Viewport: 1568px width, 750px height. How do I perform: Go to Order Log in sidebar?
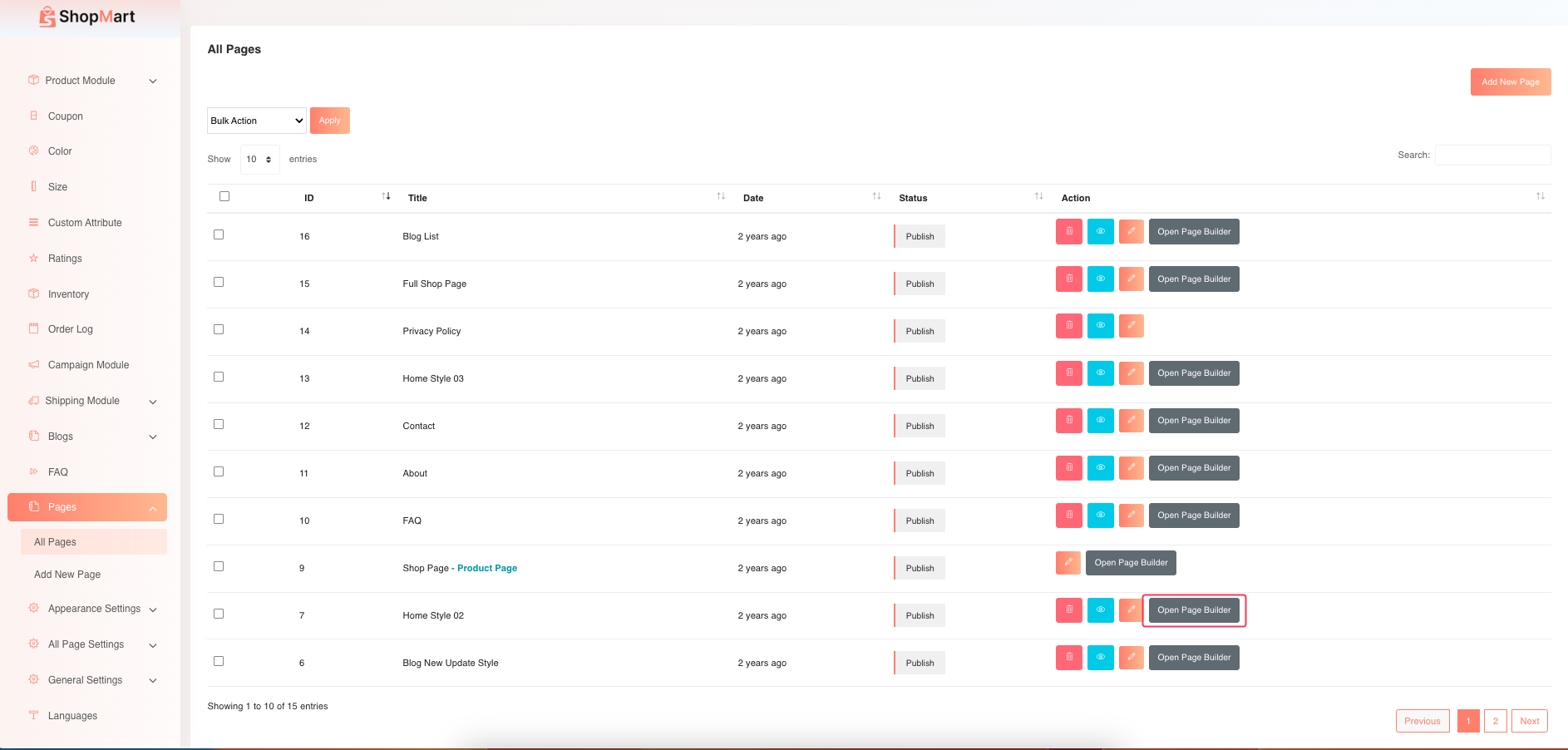[x=71, y=329]
